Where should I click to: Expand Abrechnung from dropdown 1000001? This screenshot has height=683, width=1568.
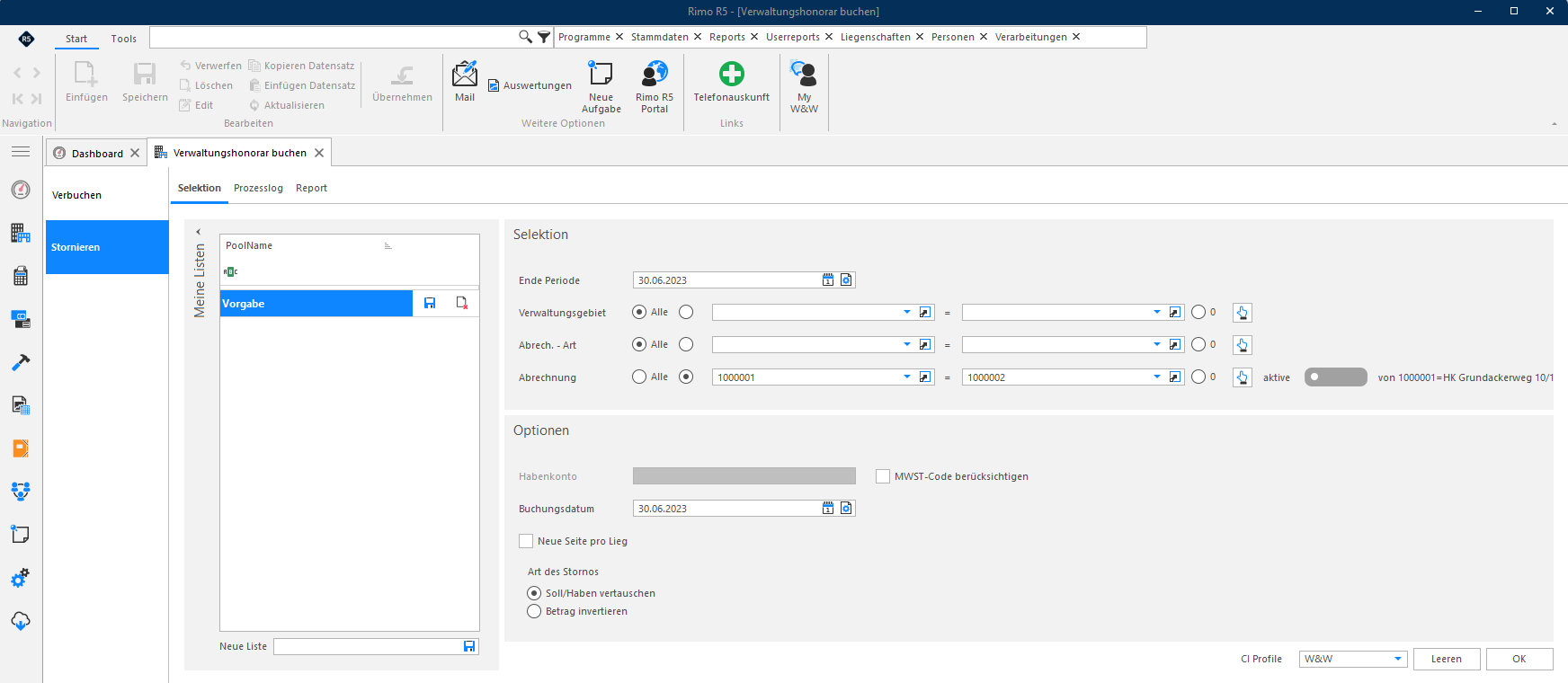(x=906, y=377)
